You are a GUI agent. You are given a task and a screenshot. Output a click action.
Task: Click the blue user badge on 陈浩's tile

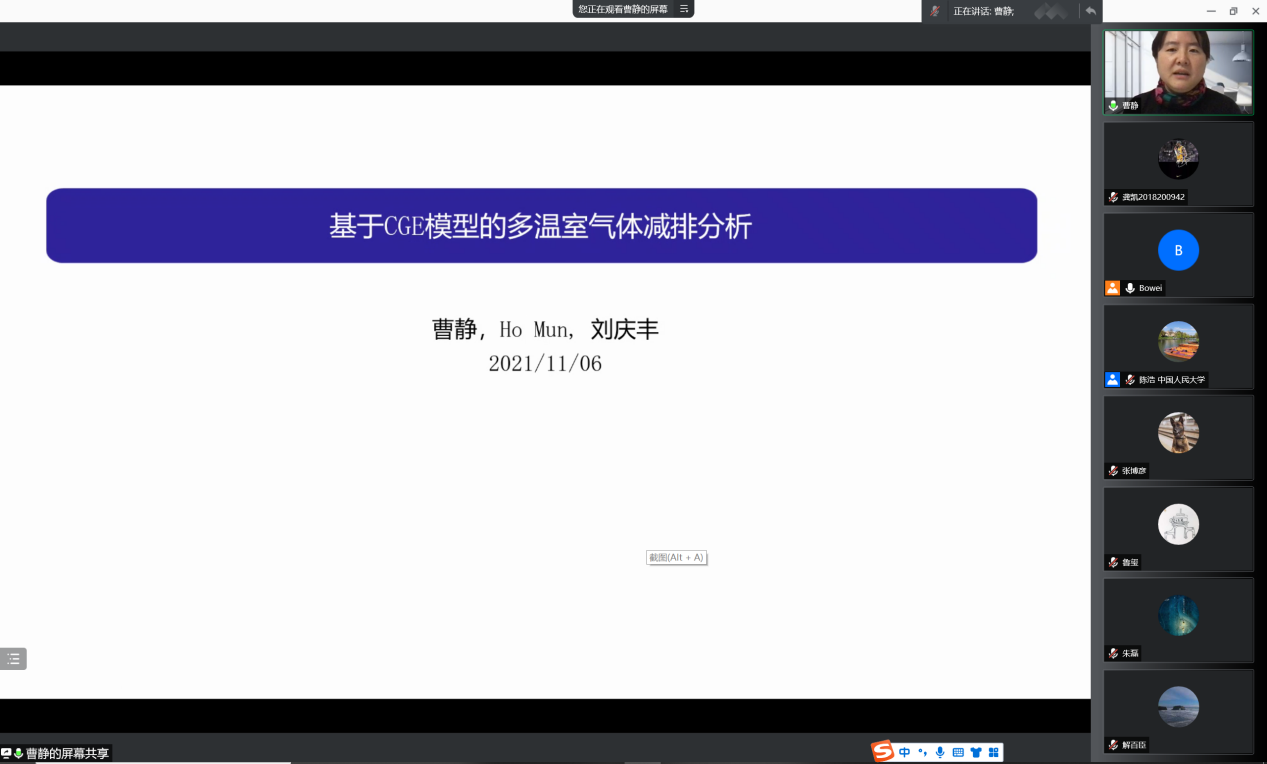pos(1112,379)
